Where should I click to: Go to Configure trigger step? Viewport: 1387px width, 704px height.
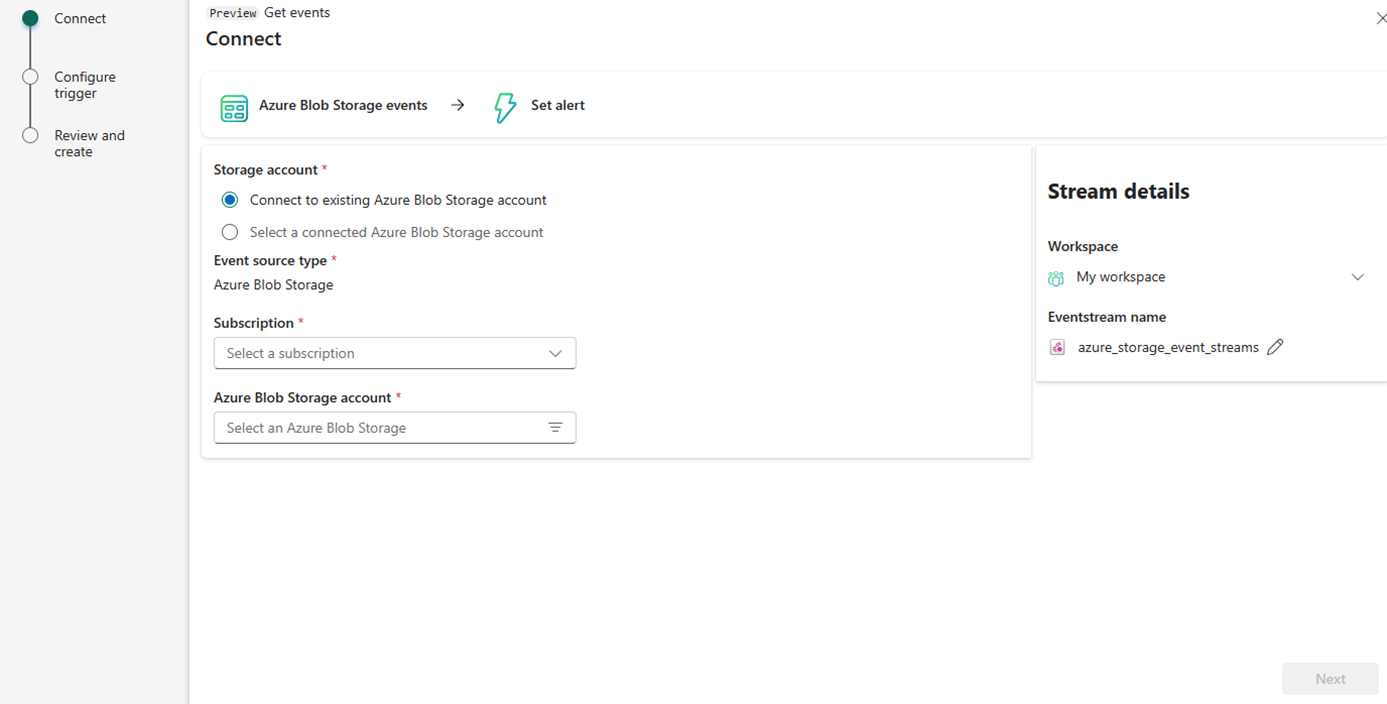click(85, 85)
